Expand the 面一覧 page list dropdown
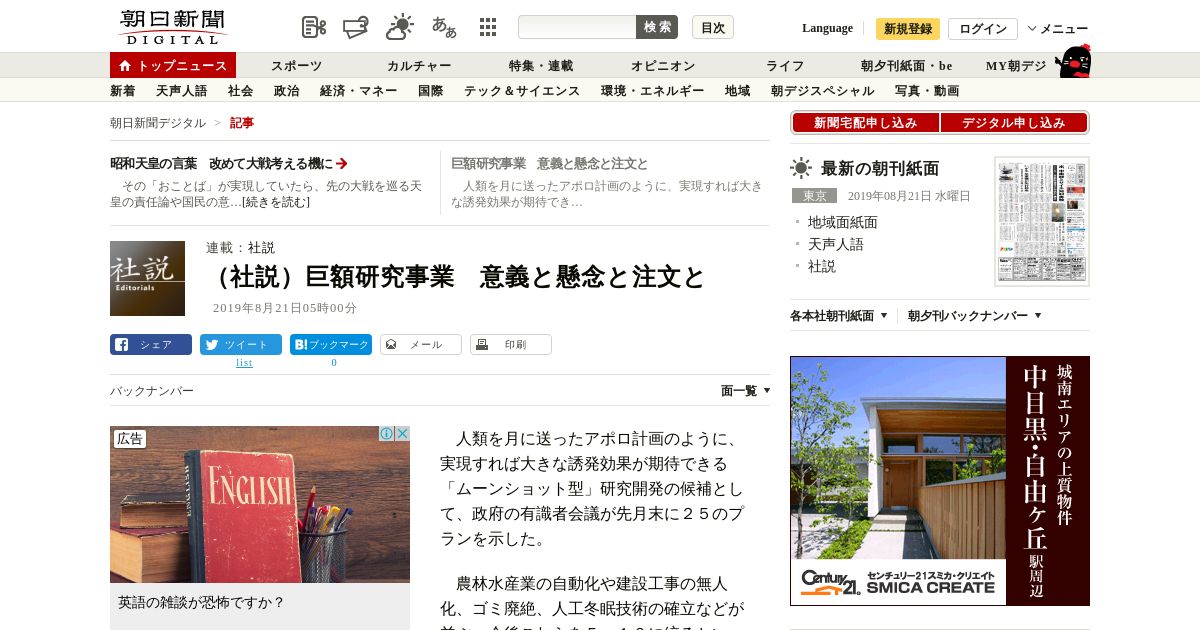Image resolution: width=1200 pixels, height=630 pixels. (x=746, y=391)
